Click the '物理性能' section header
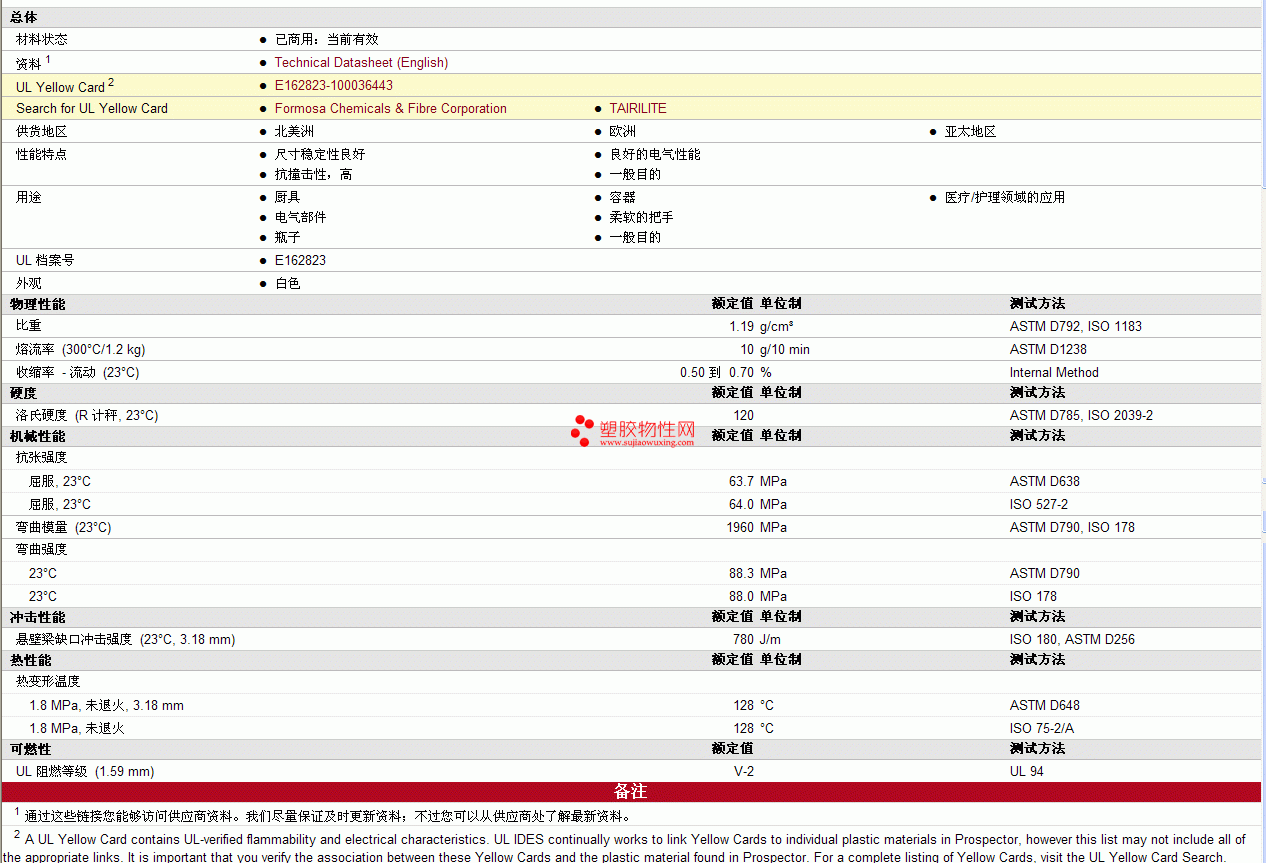The width and height of the screenshot is (1266, 863). click(x=38, y=303)
